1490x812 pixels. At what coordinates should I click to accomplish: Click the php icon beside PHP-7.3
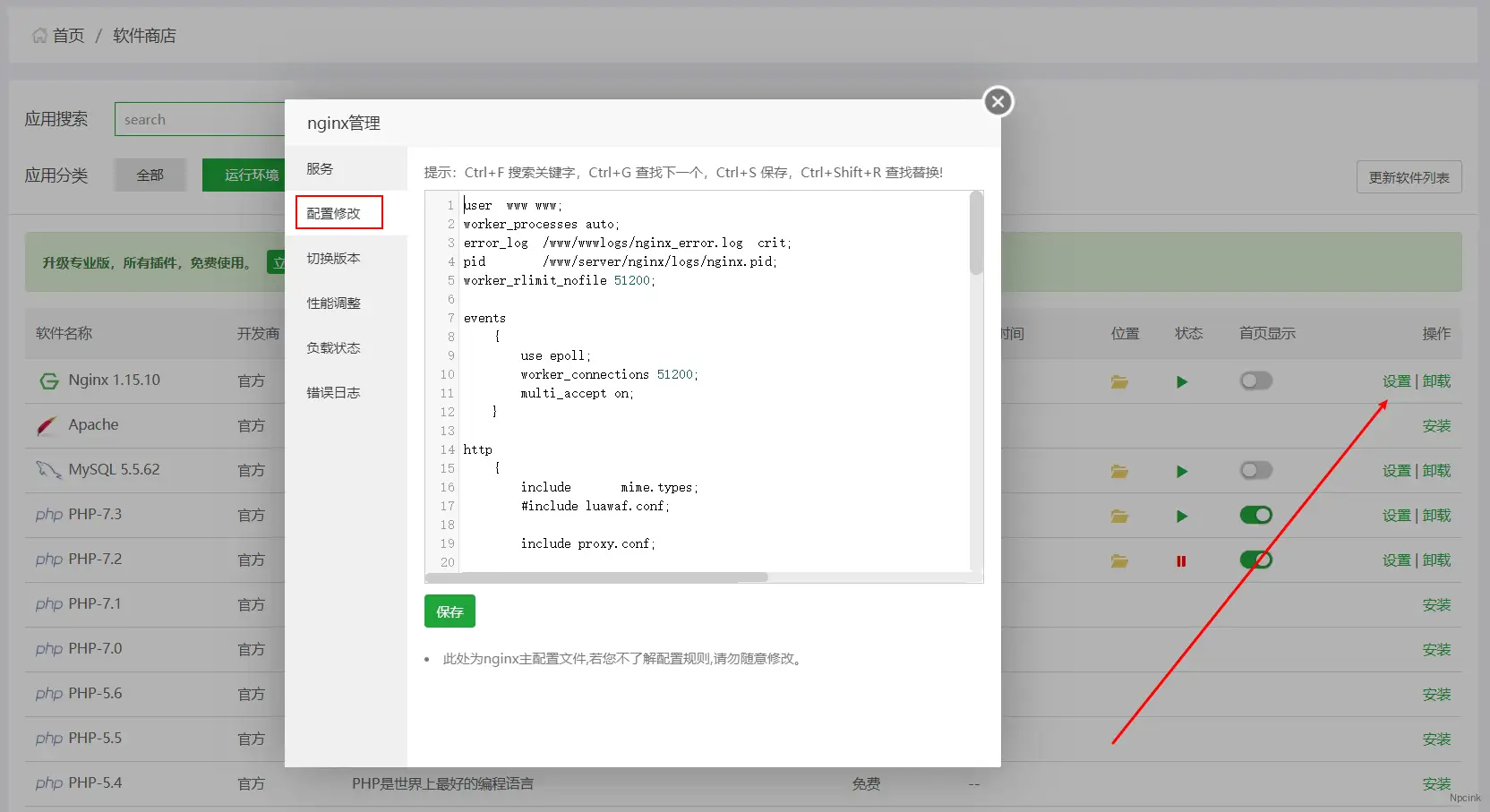48,516
